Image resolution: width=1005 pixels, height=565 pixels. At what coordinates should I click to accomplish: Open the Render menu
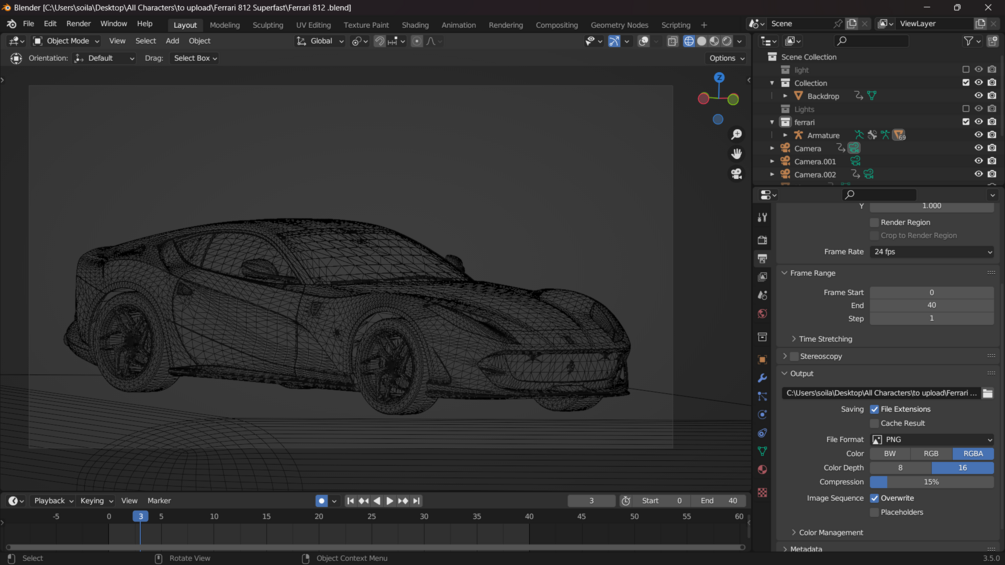tap(78, 24)
